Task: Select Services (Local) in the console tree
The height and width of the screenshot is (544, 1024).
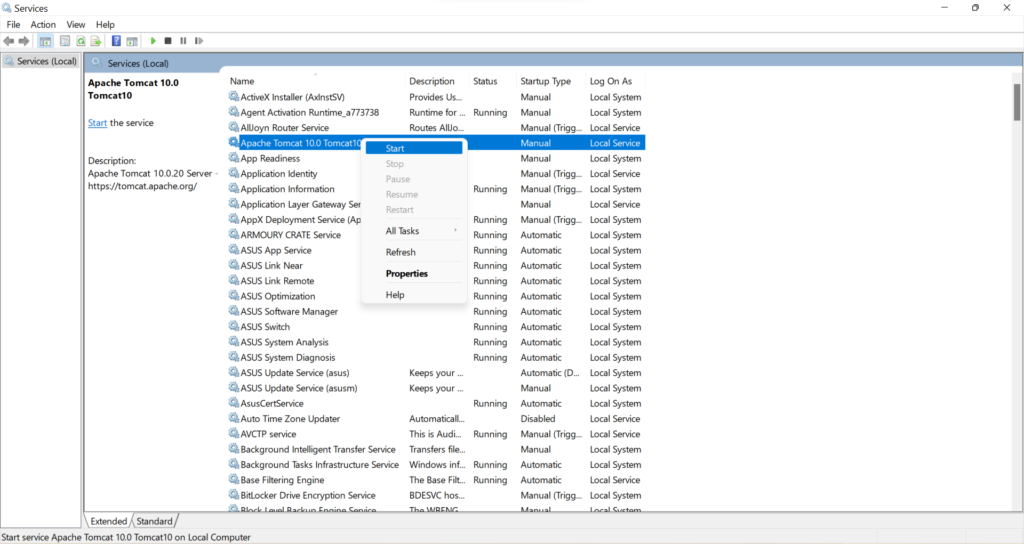Action: coord(46,61)
